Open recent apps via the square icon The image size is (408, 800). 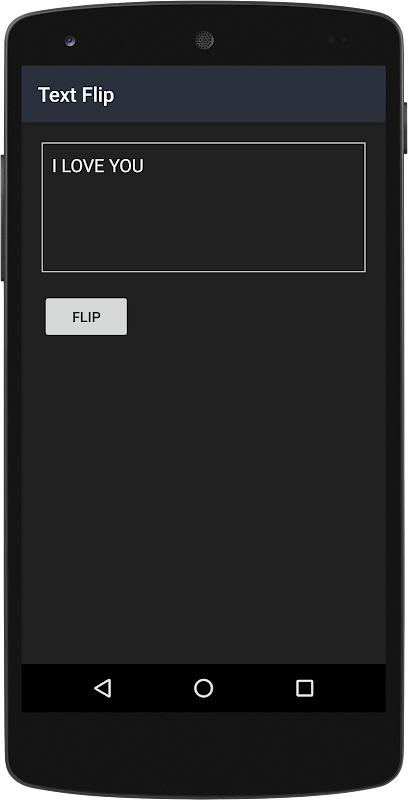pyautogui.click(x=304, y=688)
